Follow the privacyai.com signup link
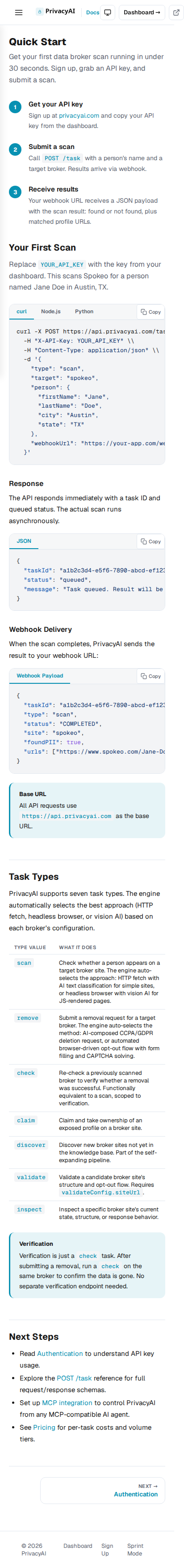Viewport: 184px width, 1568px height. click(79, 115)
